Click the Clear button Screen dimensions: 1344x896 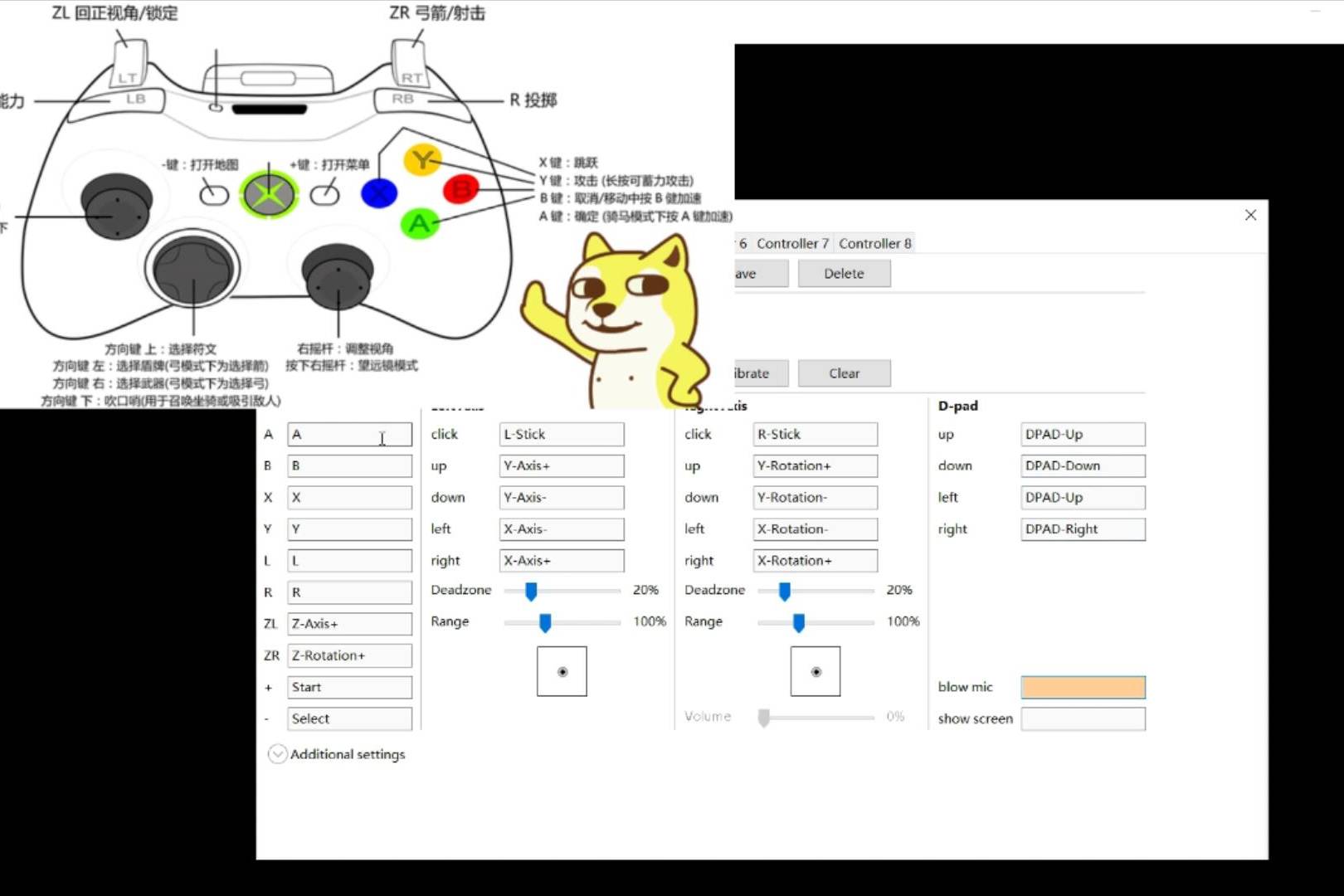point(844,373)
